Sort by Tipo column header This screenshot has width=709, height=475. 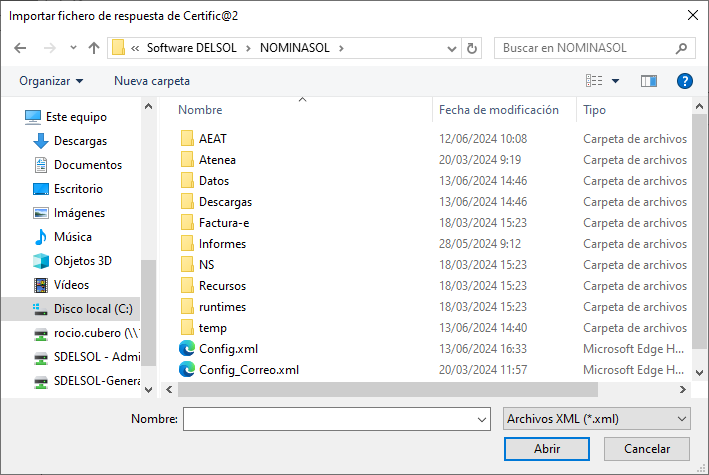point(594,110)
